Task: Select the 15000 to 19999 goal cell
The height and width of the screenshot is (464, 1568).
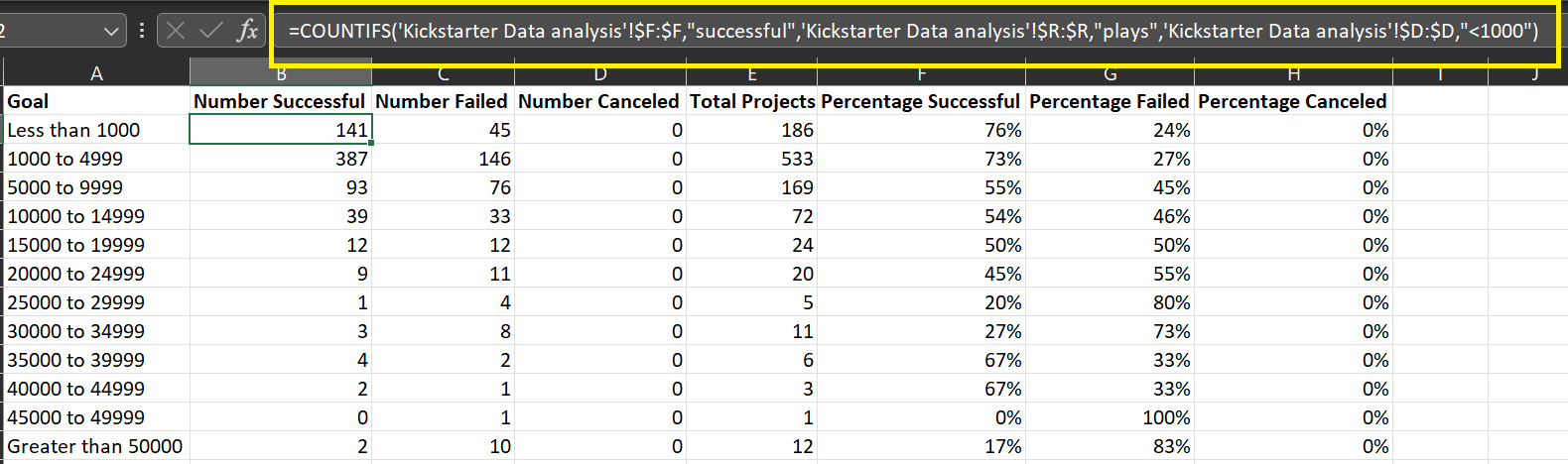Action: [96, 245]
